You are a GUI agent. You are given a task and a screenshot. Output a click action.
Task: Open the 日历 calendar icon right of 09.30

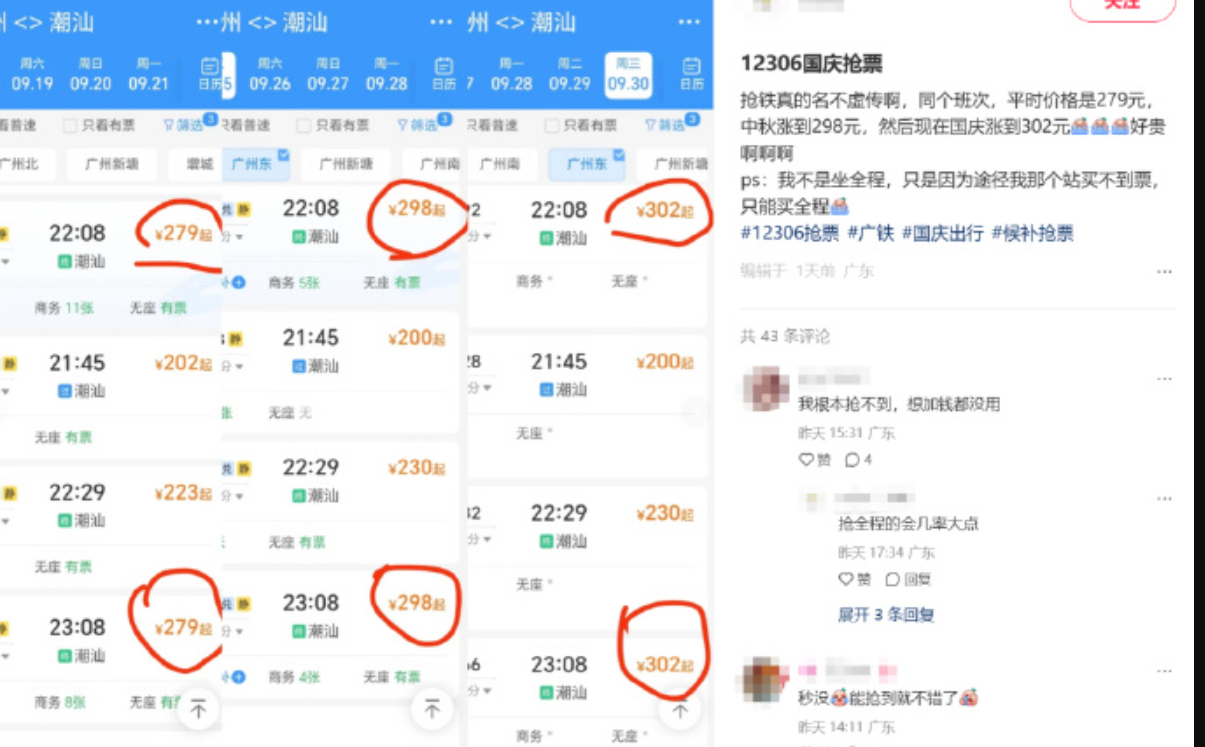691,74
